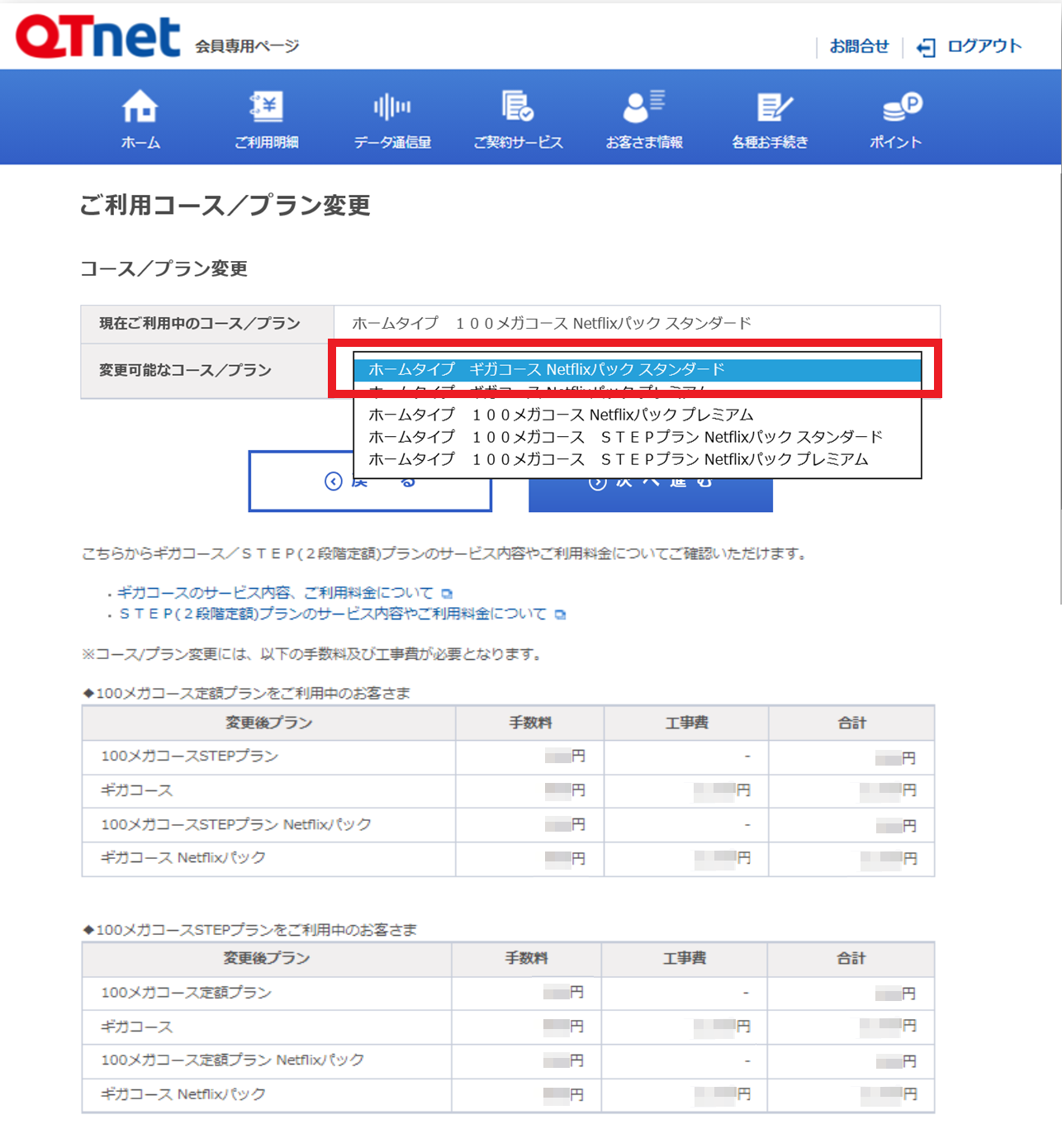Click the QTnet logo
This screenshot has width=1062, height=1148.
pyautogui.click(x=97, y=36)
